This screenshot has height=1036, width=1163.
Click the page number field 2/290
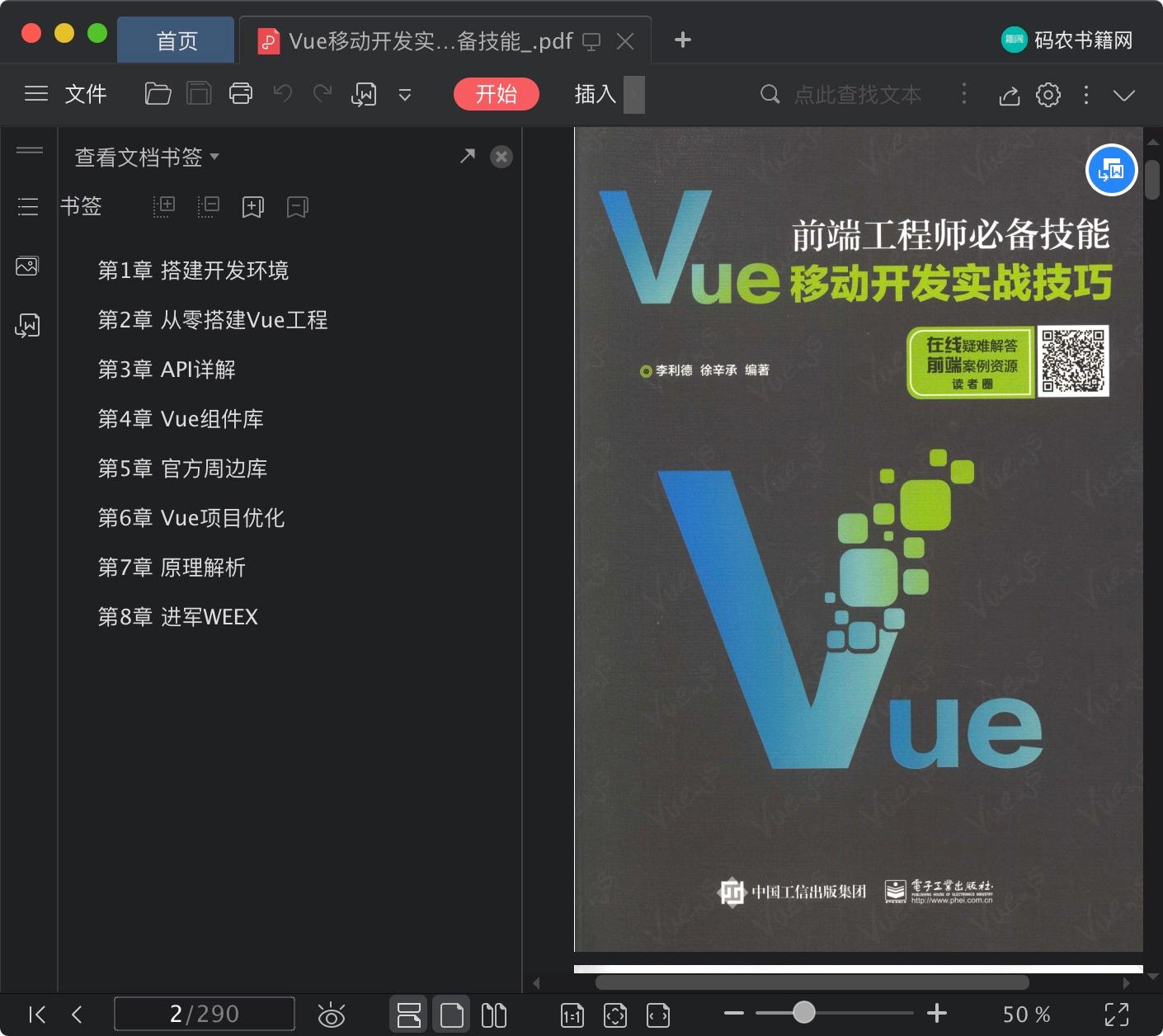[x=204, y=1014]
